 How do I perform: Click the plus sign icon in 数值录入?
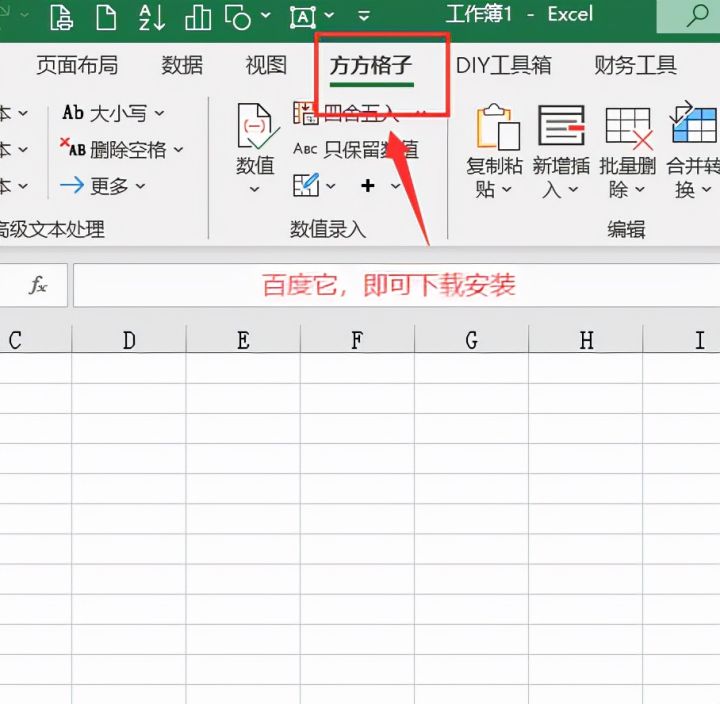click(x=368, y=186)
